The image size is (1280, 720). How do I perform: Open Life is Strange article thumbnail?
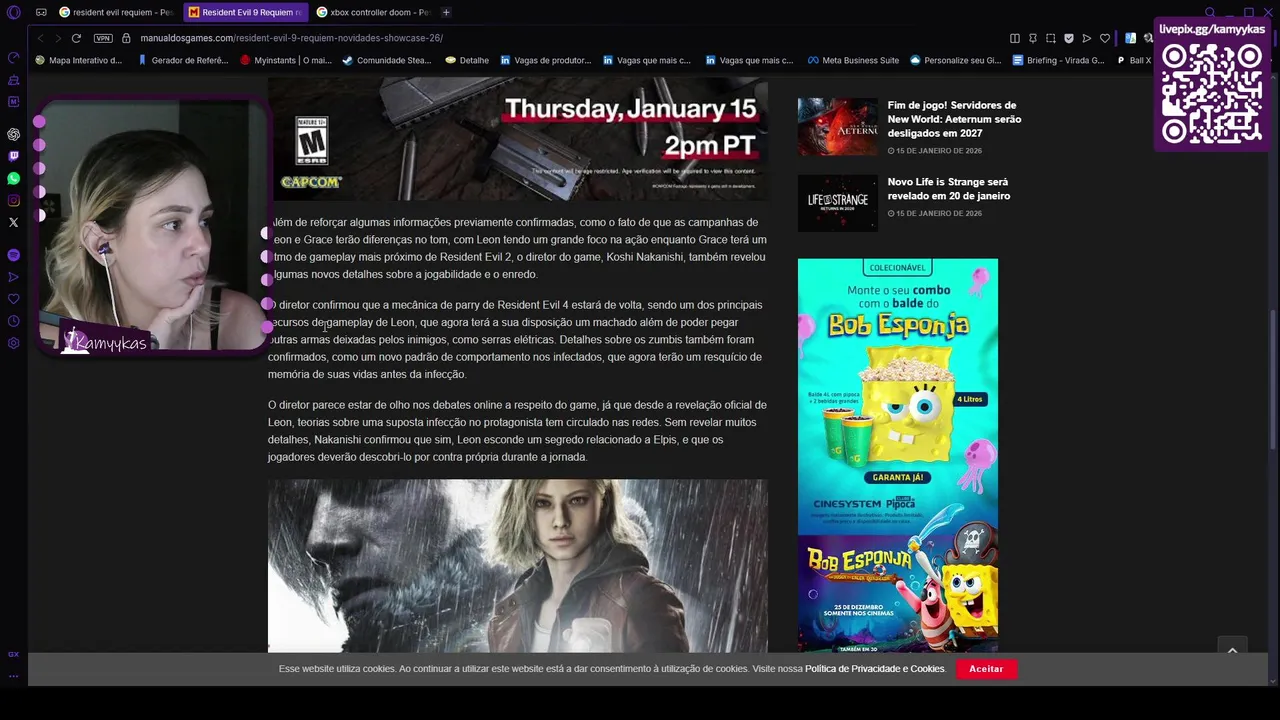point(837,203)
